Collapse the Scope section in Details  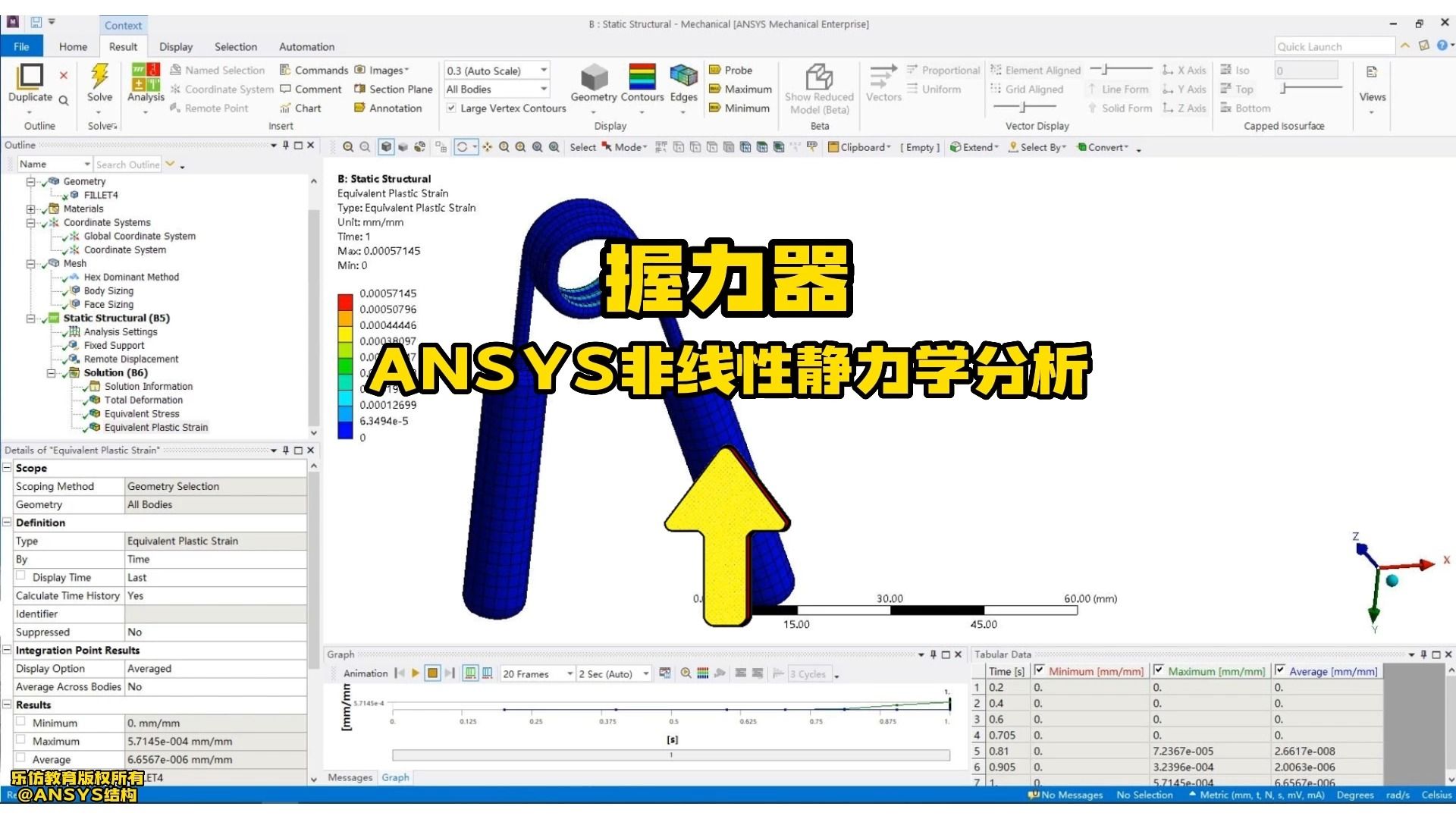(7, 468)
